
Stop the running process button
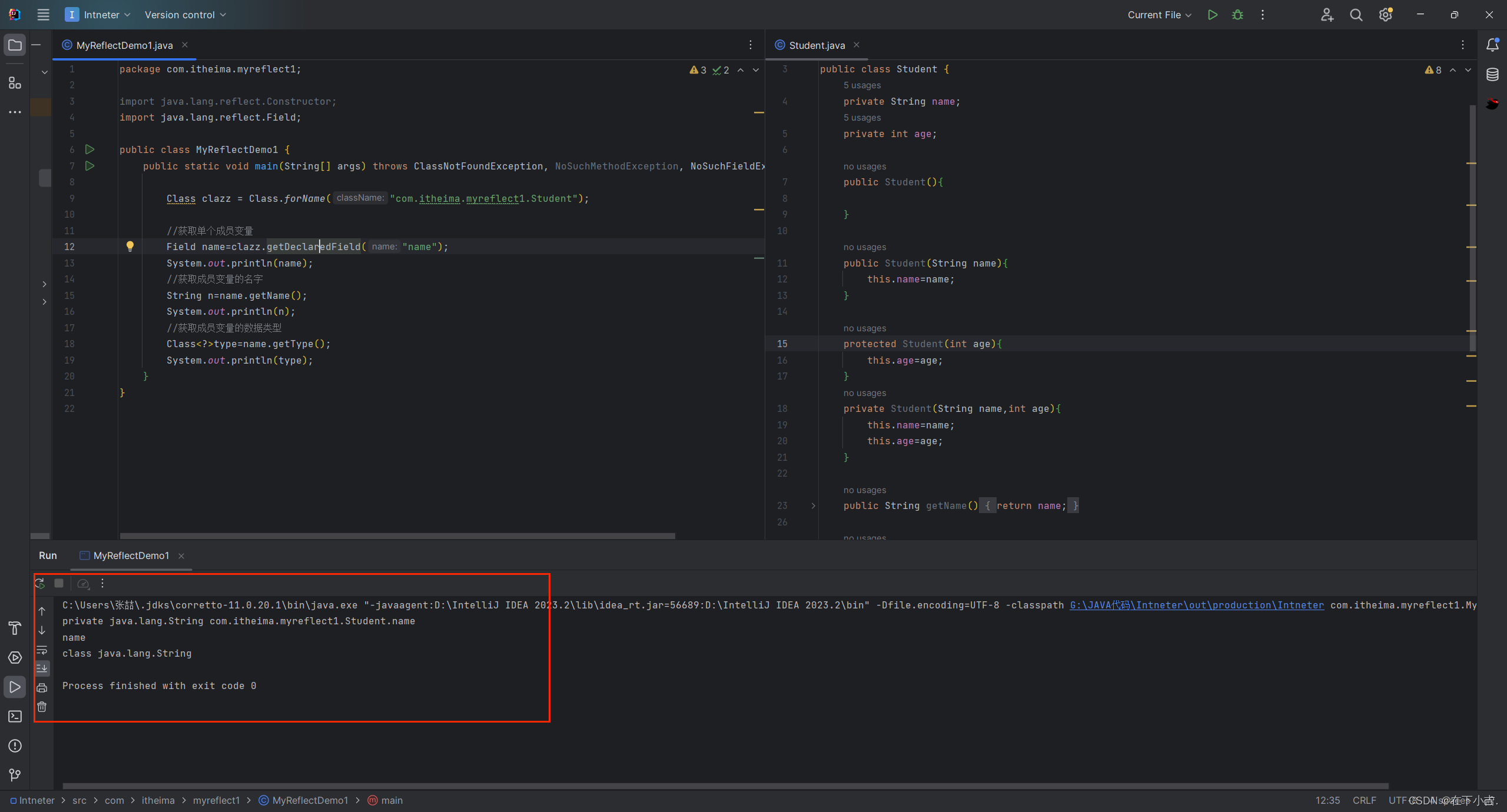tap(59, 583)
